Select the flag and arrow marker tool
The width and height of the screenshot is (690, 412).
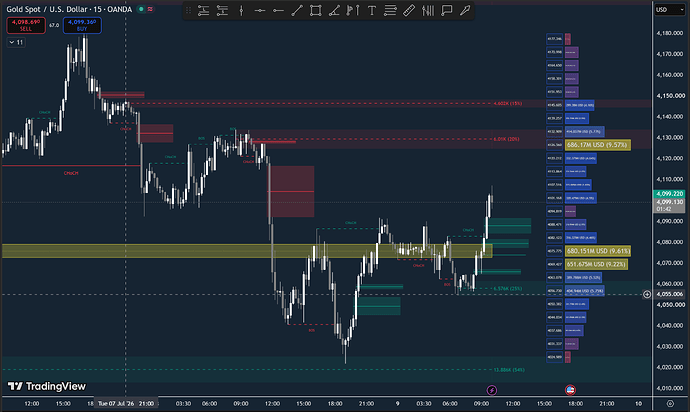353,11
